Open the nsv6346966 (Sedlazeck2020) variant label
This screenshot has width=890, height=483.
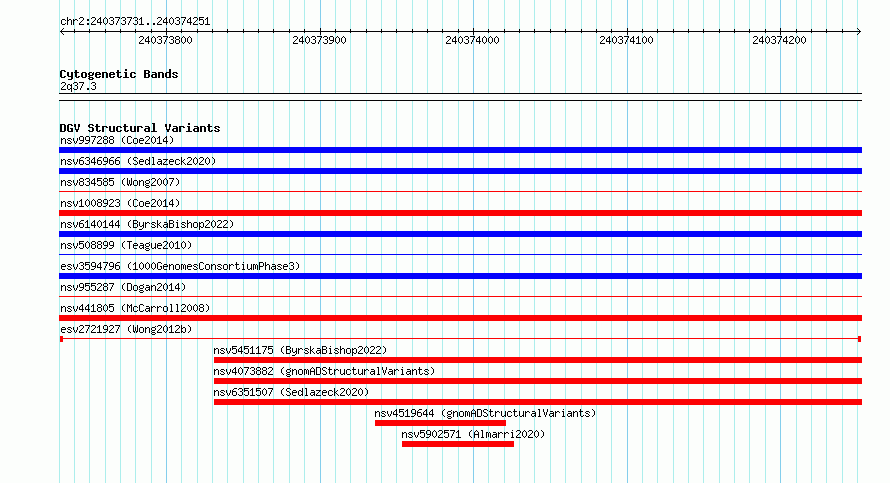(x=138, y=161)
